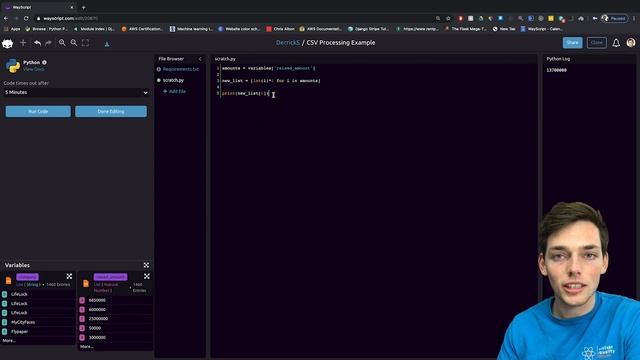The height and width of the screenshot is (360, 640).
Task: Click the Done Editing button
Action: coord(111,111)
